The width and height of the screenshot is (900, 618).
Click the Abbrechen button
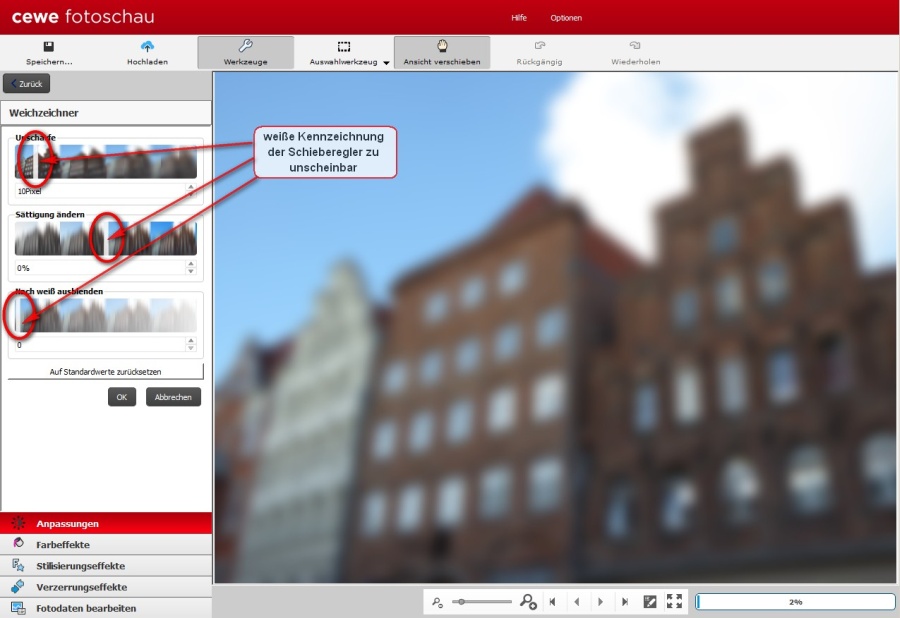(173, 397)
